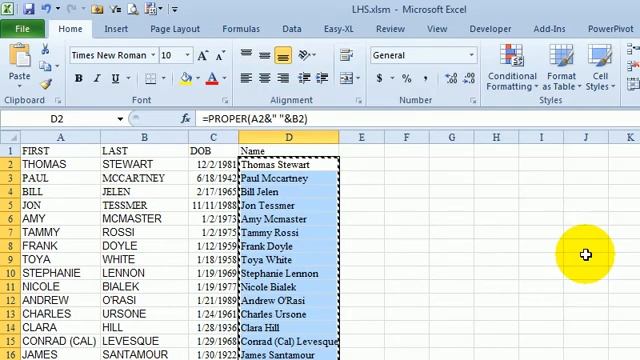Click Decrease Indent icon
640x360 pixels.
click(304, 78)
